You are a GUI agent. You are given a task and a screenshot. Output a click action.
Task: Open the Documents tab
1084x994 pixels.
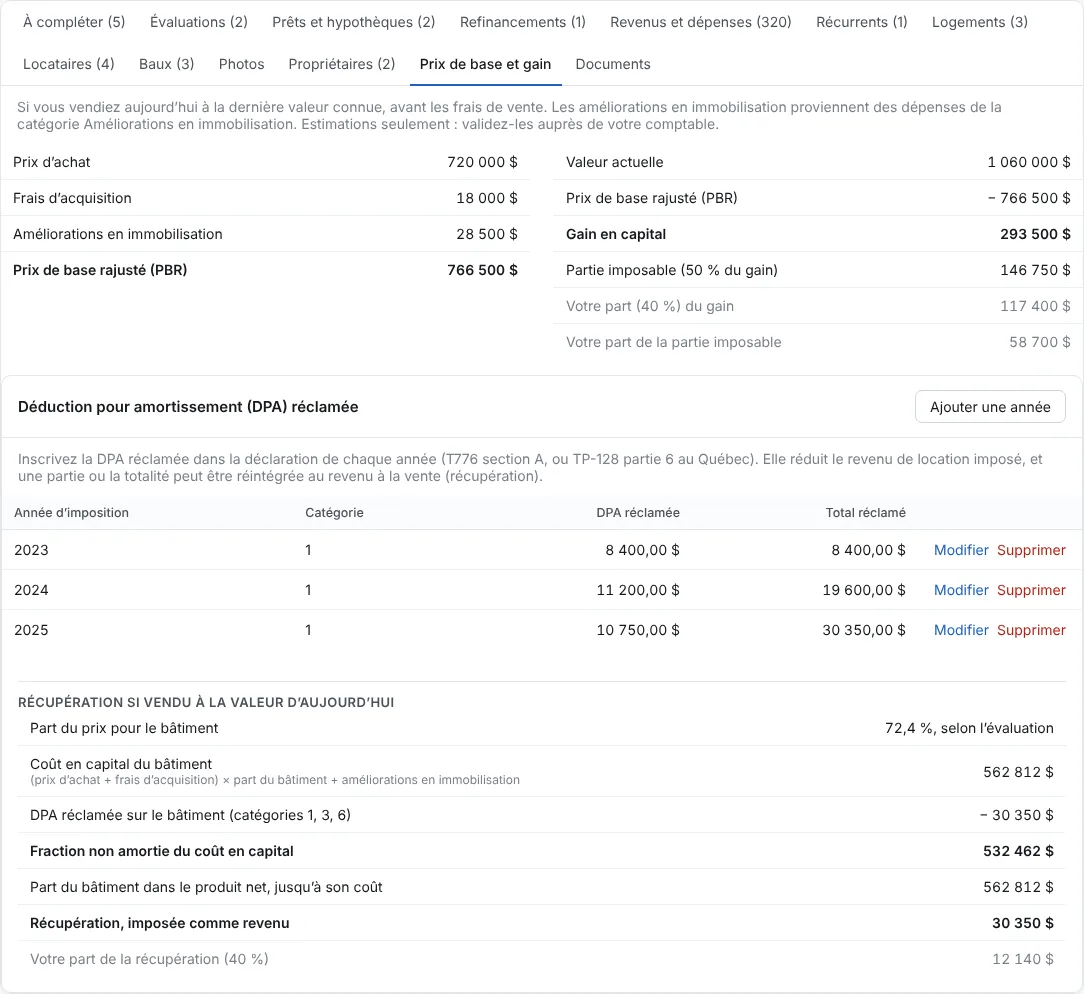point(613,64)
